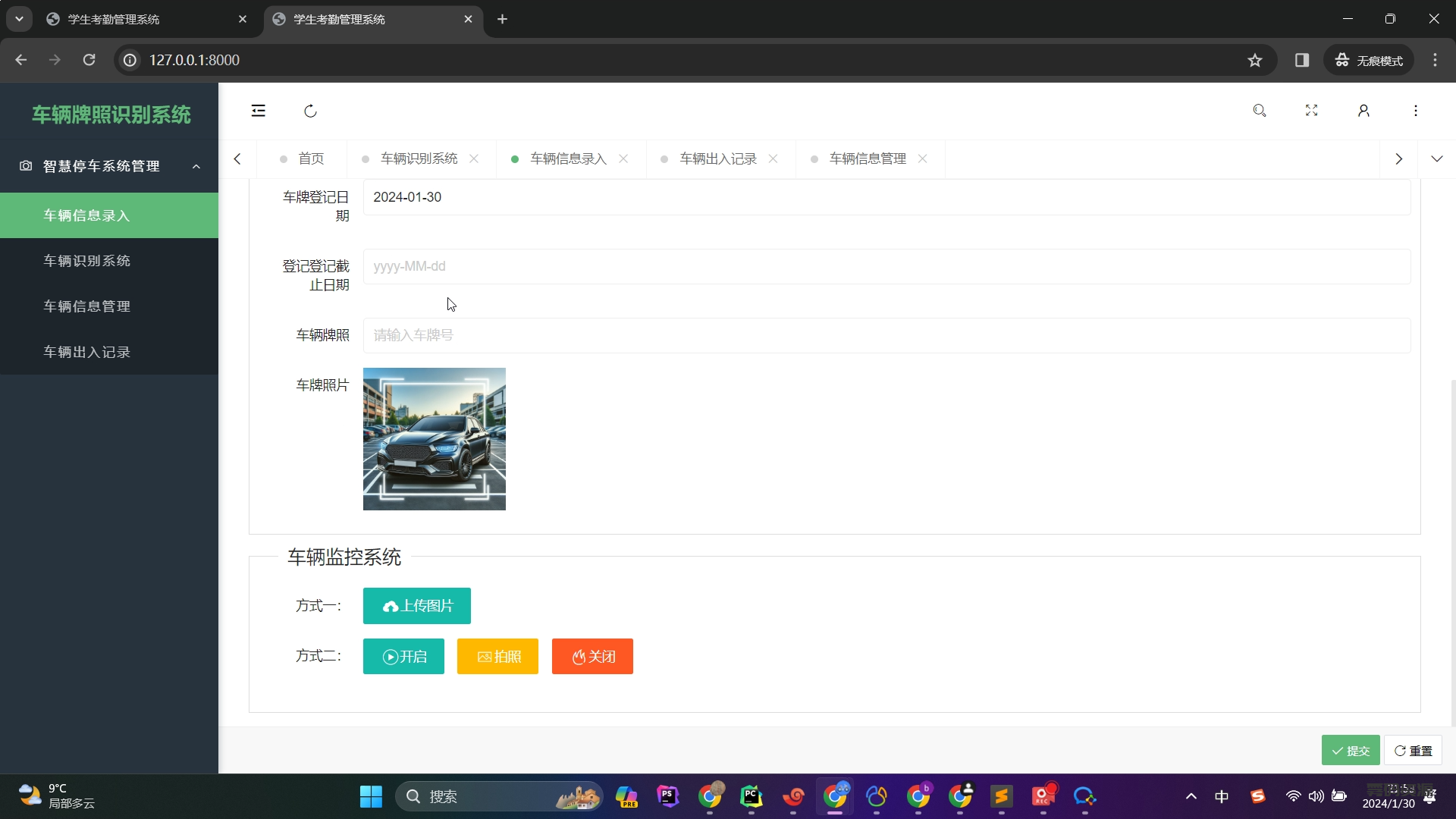Collapse the sidebar with the hamburger icon

point(258,110)
